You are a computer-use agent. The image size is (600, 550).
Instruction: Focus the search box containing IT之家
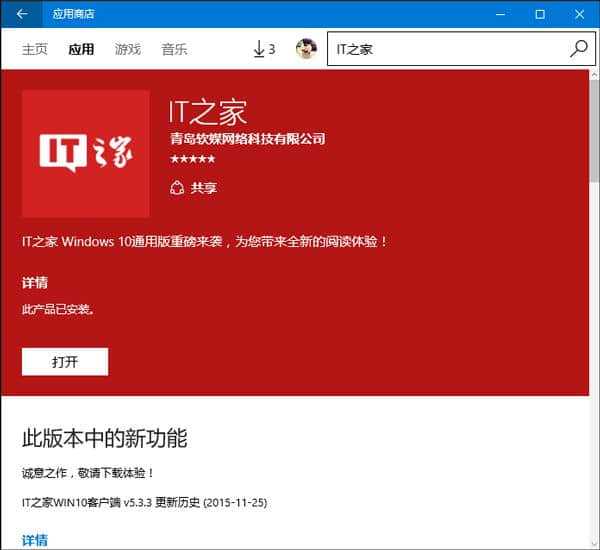(x=461, y=49)
